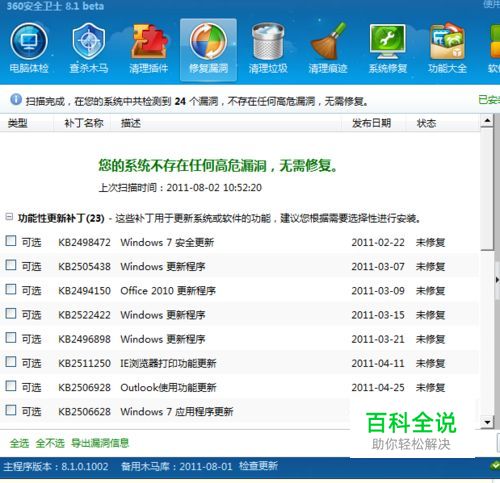Click patch name KB2498472

click(x=84, y=242)
